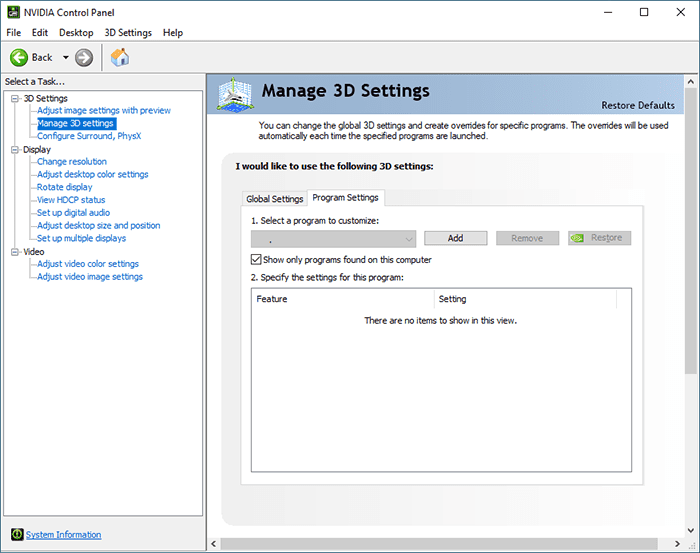This screenshot has width=700, height=553.
Task: Click the Back button label
Action: click(42, 58)
